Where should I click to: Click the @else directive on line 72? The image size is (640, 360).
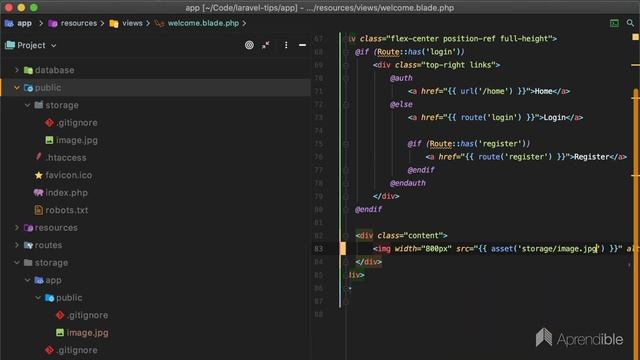point(401,104)
